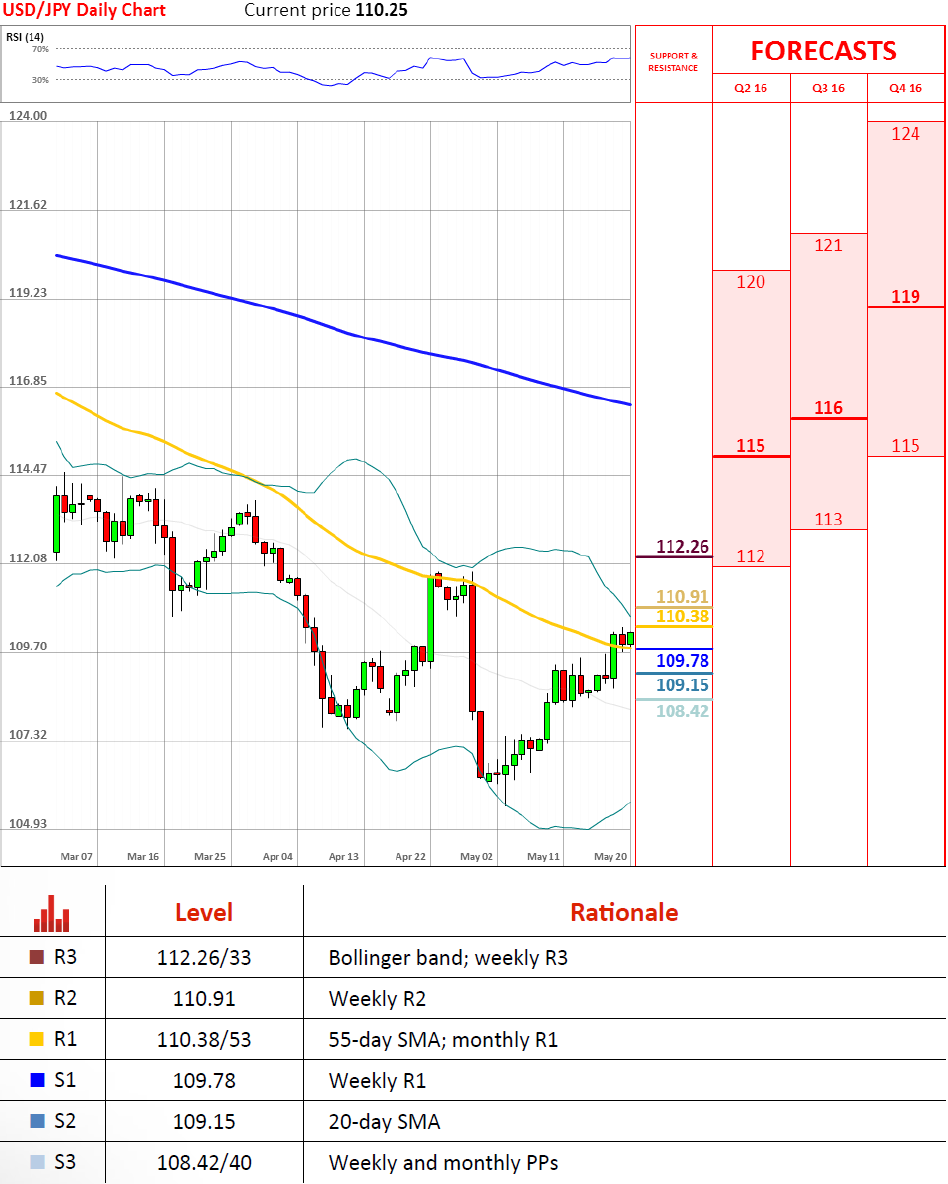Click the R2 level value '110.91' in table

(x=204, y=998)
